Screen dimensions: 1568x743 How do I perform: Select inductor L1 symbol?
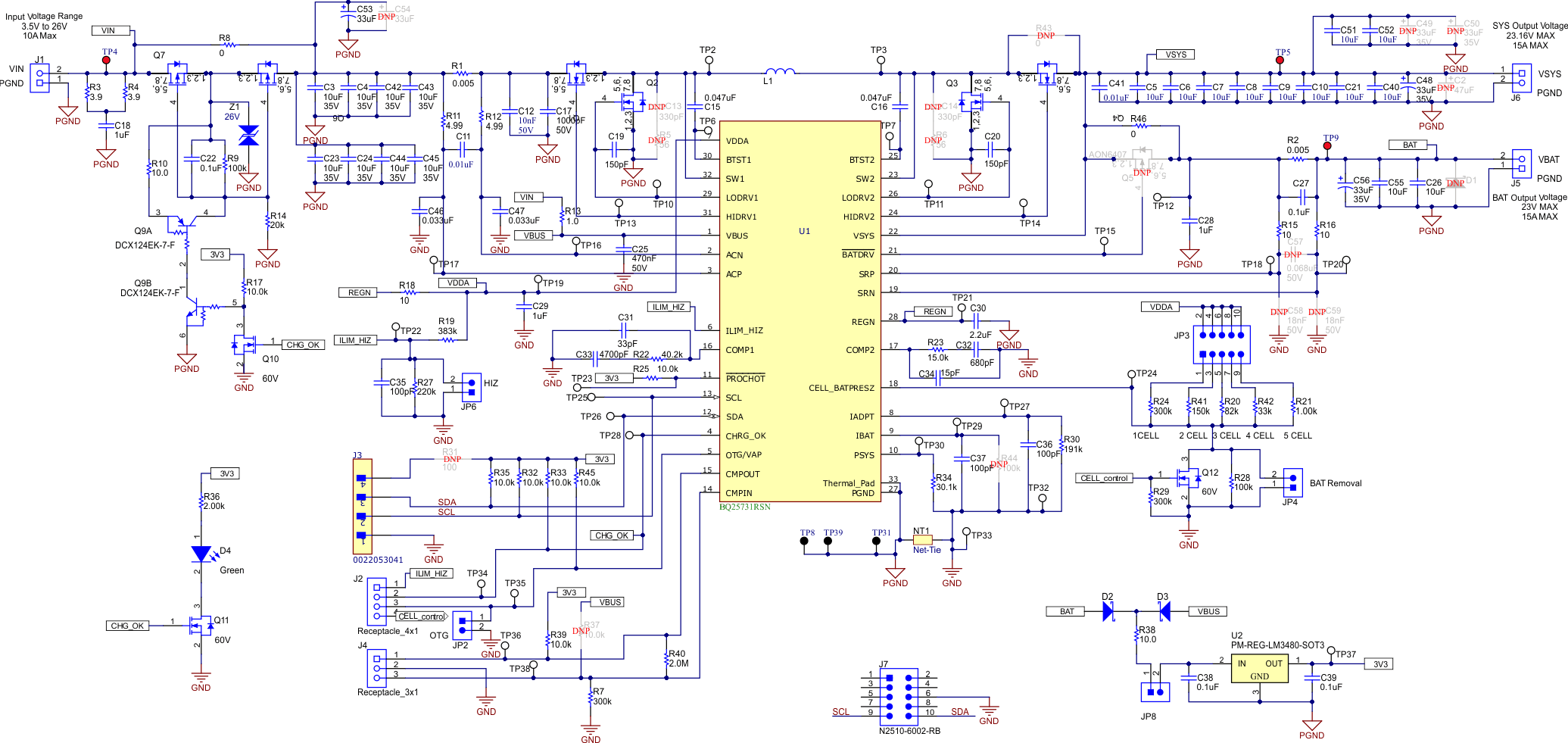tap(778, 72)
